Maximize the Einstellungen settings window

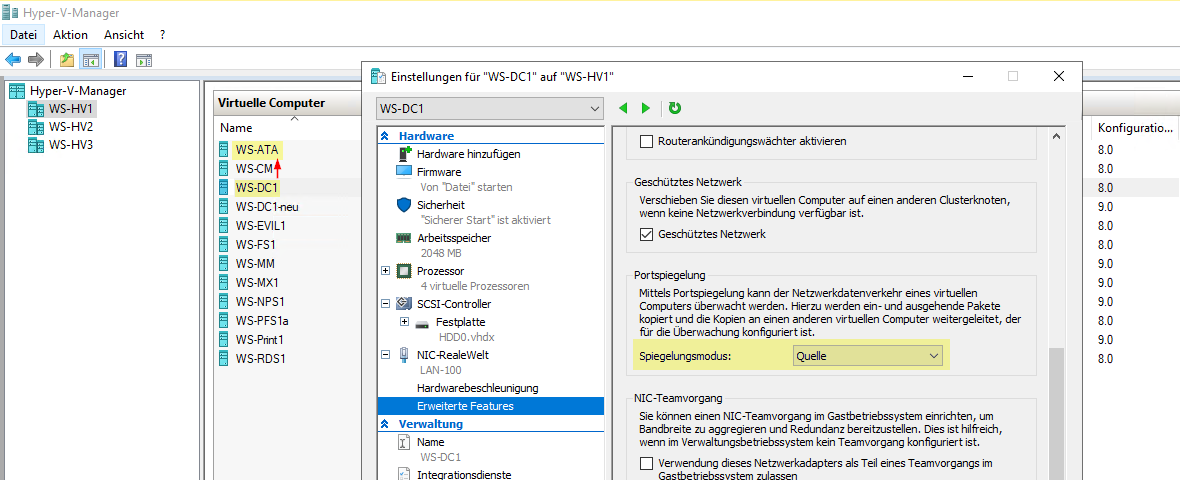pyautogui.click(x=1013, y=76)
